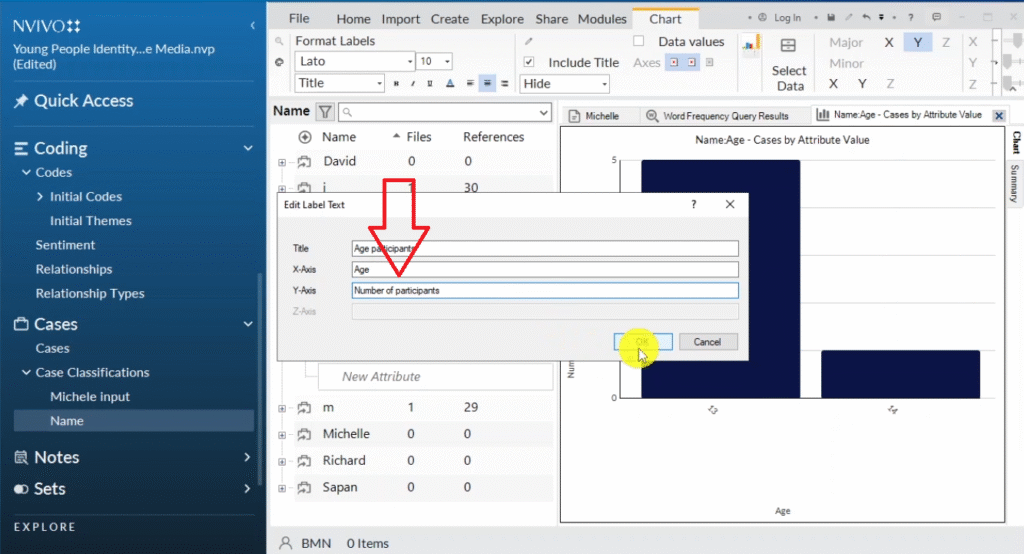The width and height of the screenshot is (1024, 554).
Task: Toggle Major gridlines Y button
Action: point(918,43)
